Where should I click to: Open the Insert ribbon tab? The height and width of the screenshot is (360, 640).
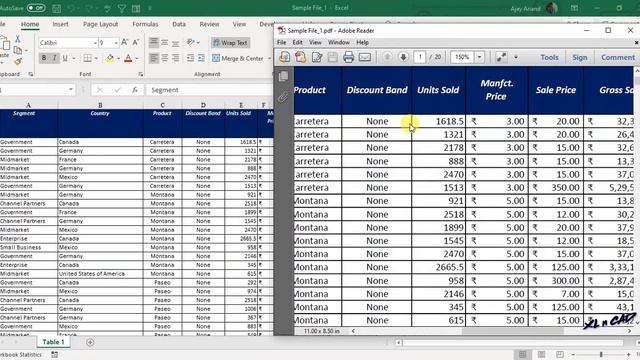[x=60, y=24]
